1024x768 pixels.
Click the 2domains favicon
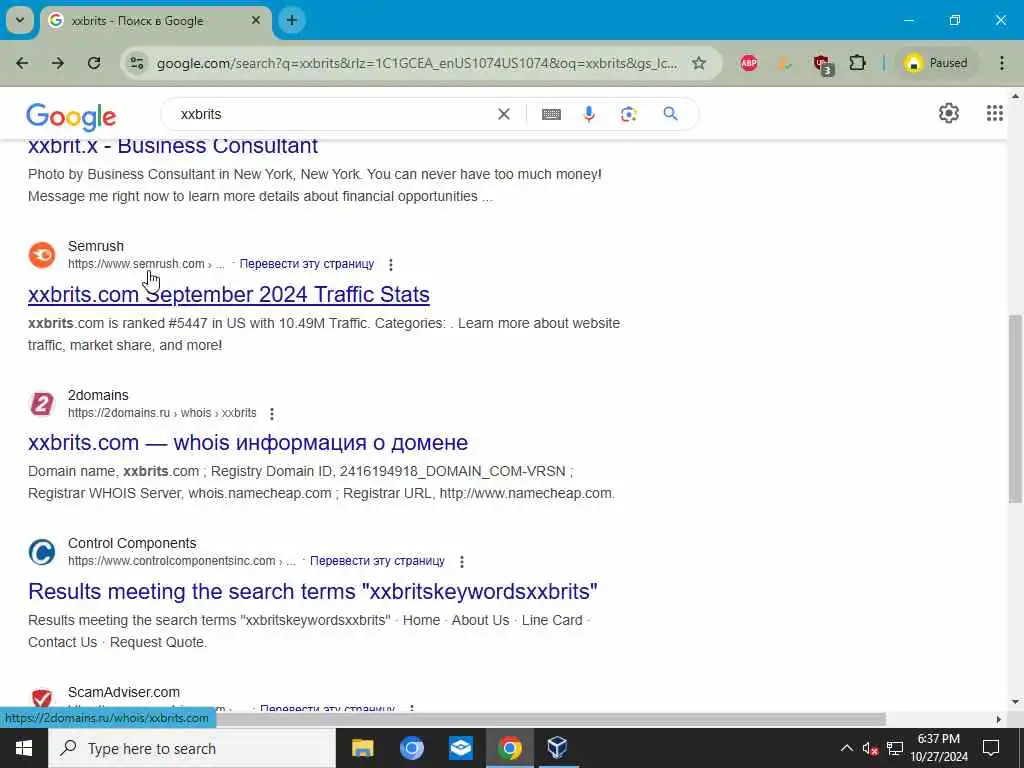click(x=42, y=404)
